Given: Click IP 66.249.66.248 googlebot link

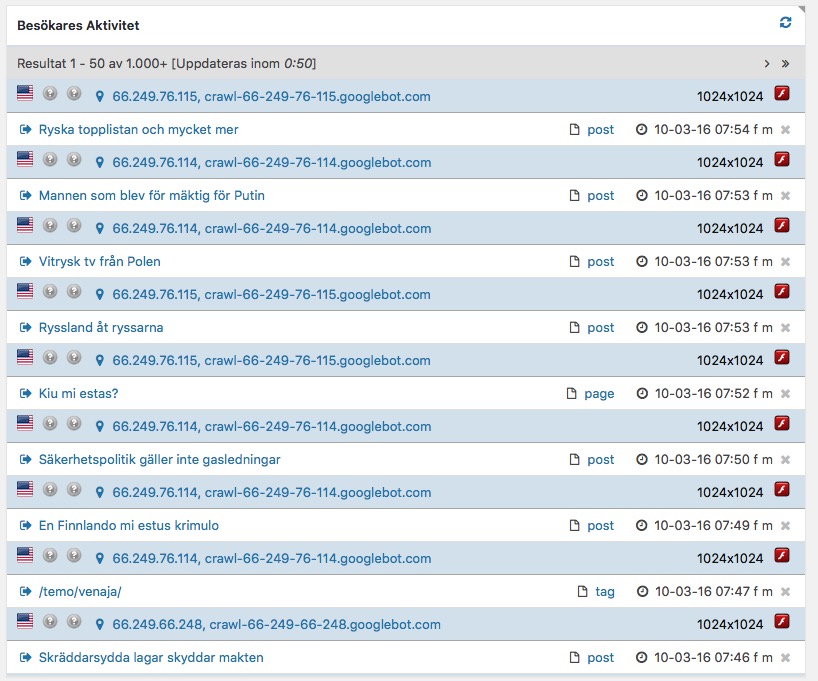Looking at the screenshot, I should [x=276, y=625].
